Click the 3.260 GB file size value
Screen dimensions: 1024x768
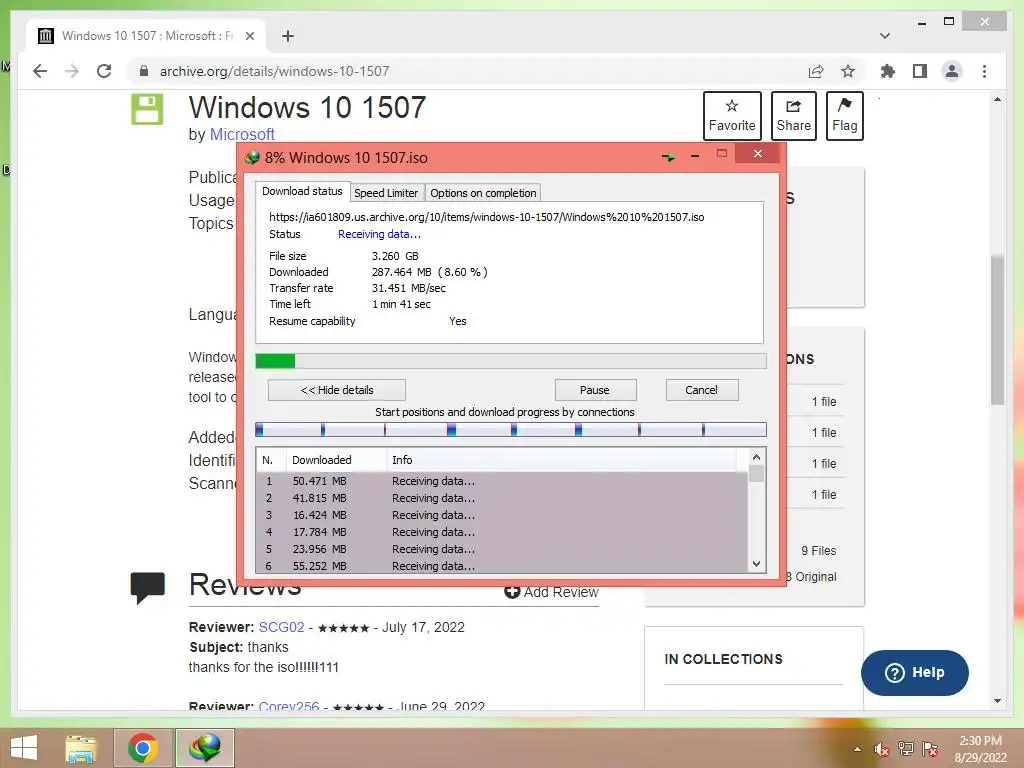(395, 256)
